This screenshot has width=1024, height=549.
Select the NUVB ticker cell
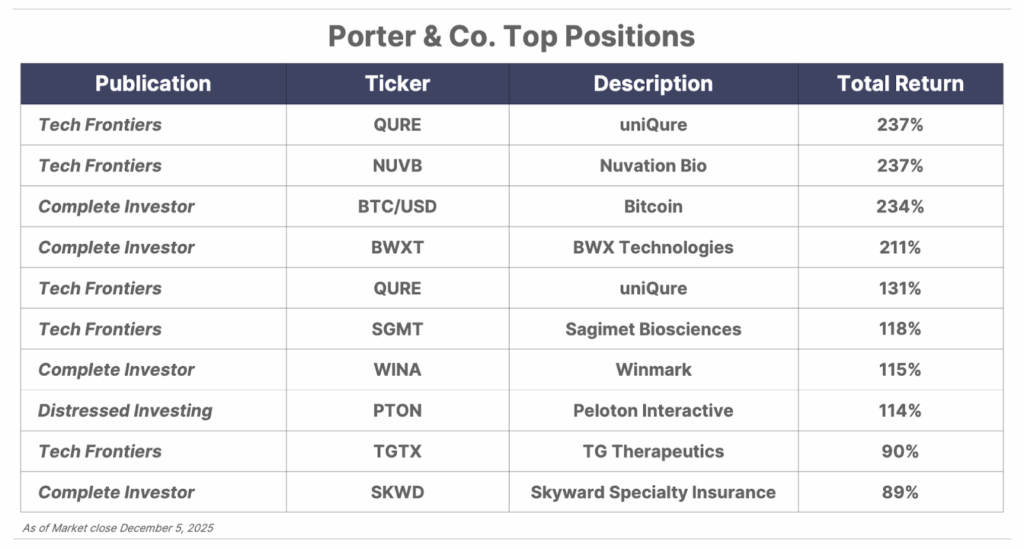pos(397,166)
